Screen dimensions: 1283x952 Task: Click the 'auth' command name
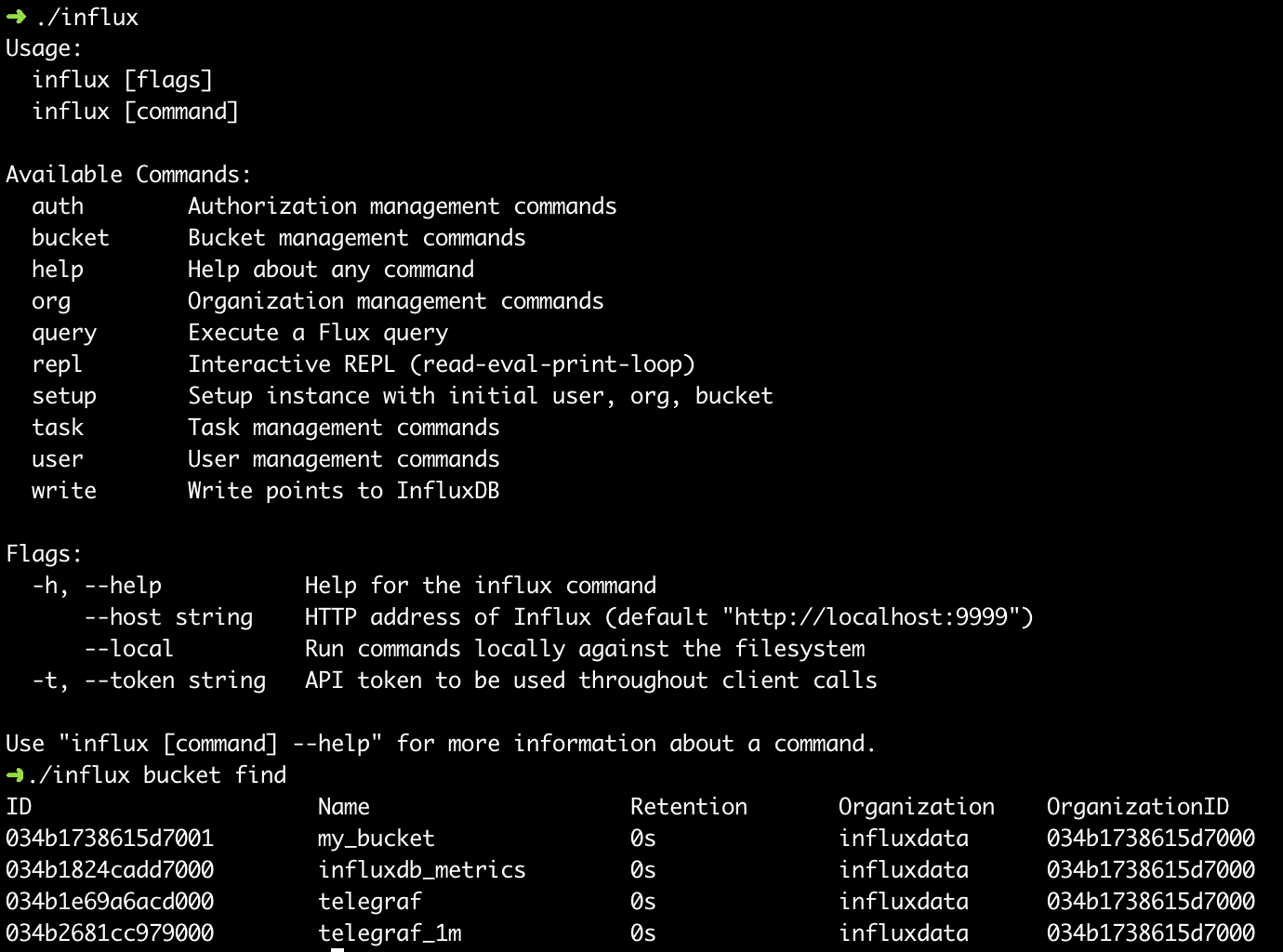(58, 206)
